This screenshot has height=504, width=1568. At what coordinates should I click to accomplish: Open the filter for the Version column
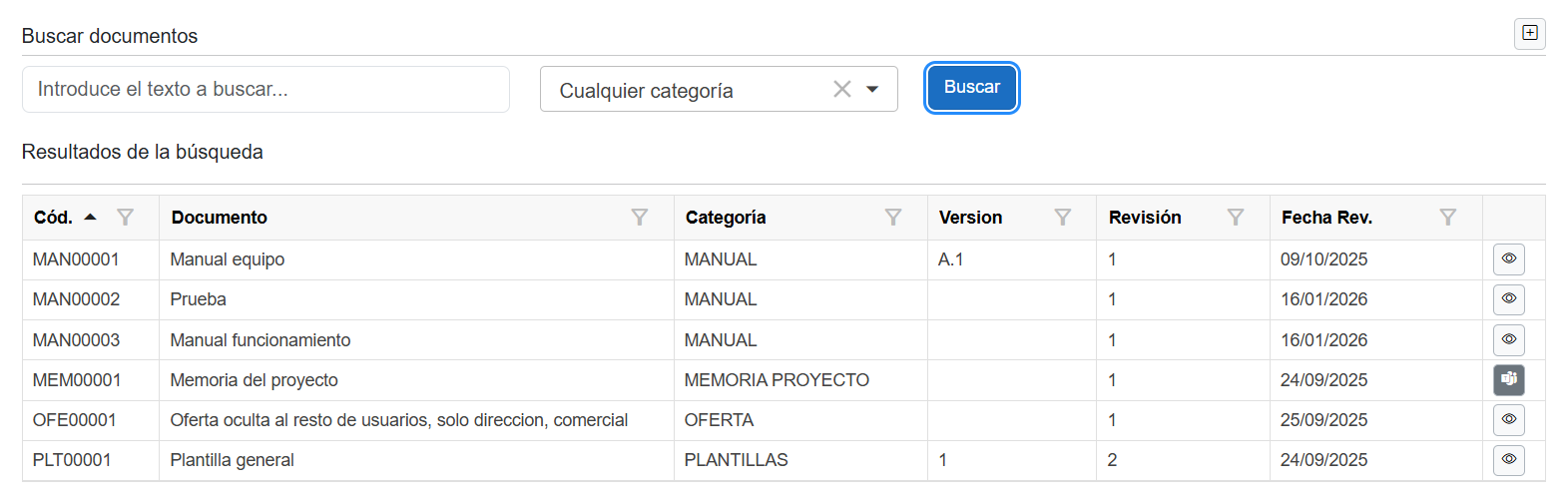[1063, 218]
